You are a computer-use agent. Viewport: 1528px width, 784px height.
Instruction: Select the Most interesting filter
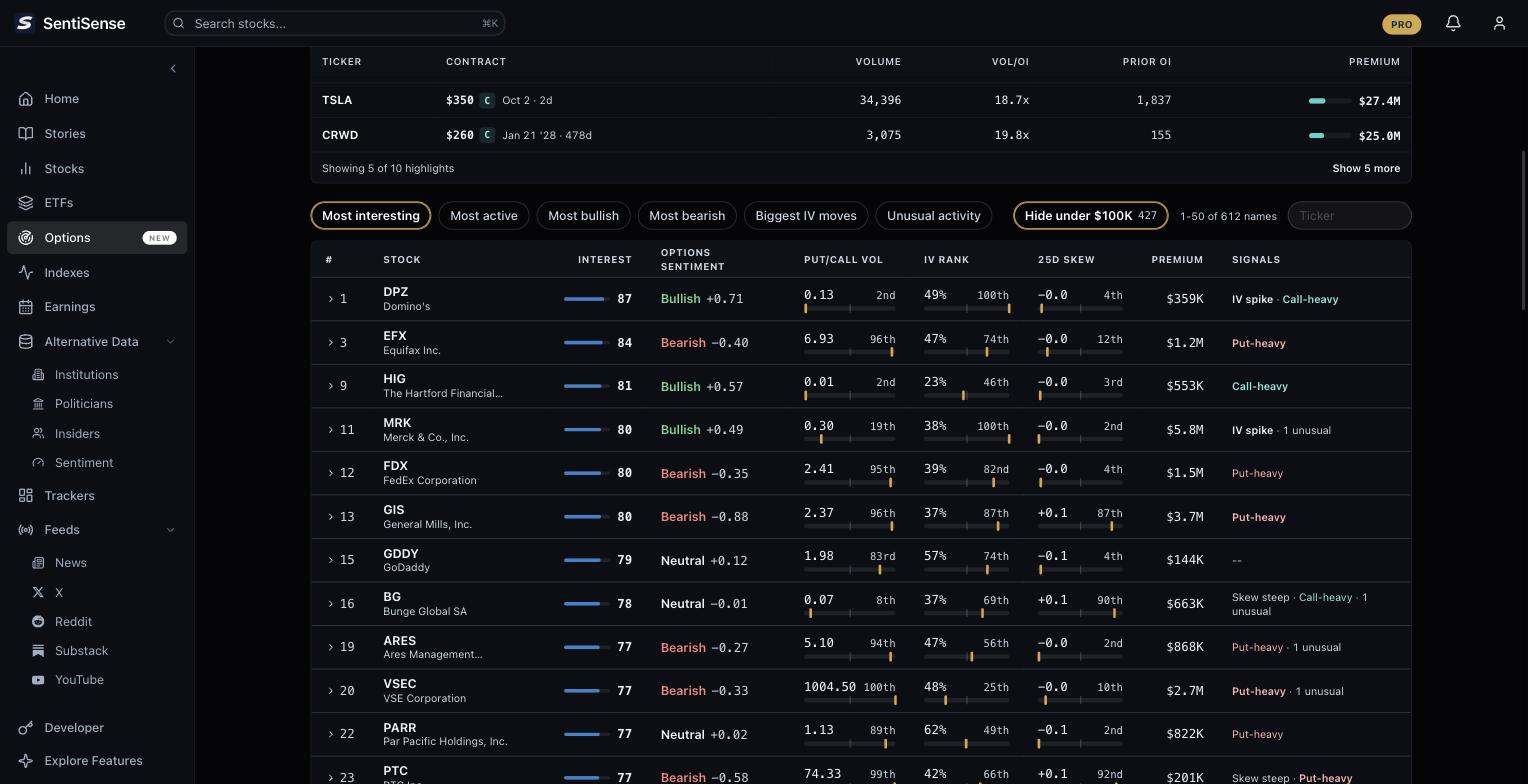pyautogui.click(x=371, y=216)
